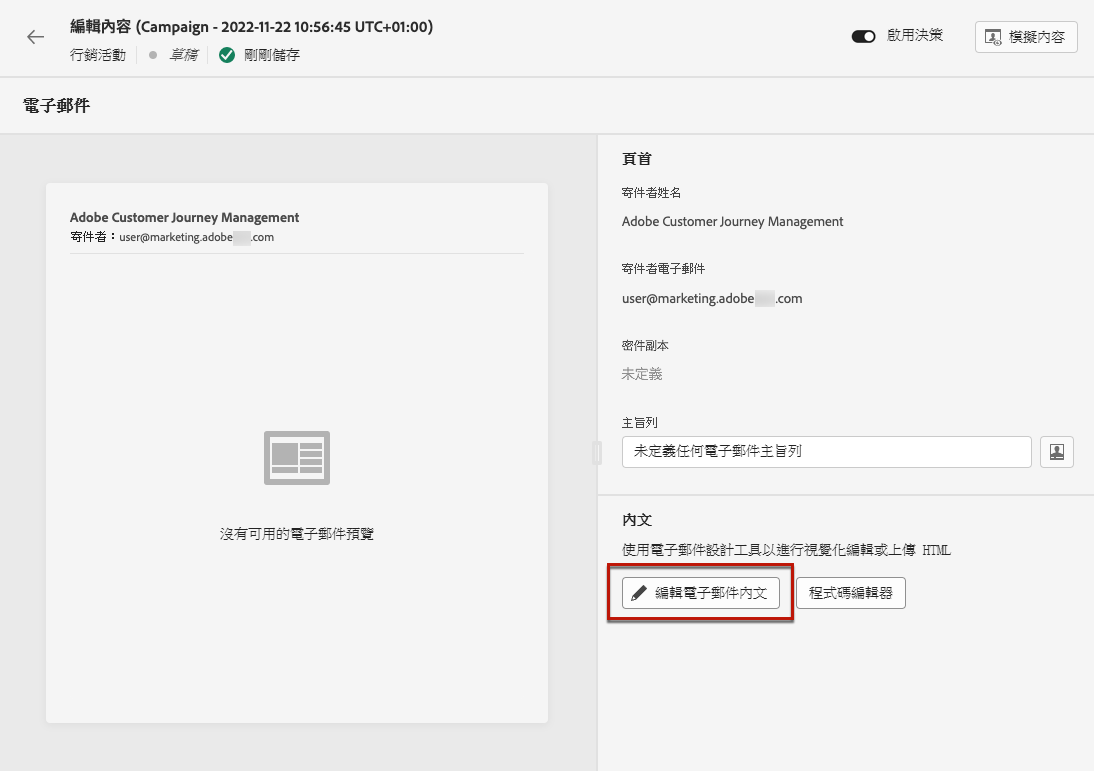The image size is (1094, 771).
Task: Click the preview header Adobe Customer Journey Management
Action: (x=184, y=218)
